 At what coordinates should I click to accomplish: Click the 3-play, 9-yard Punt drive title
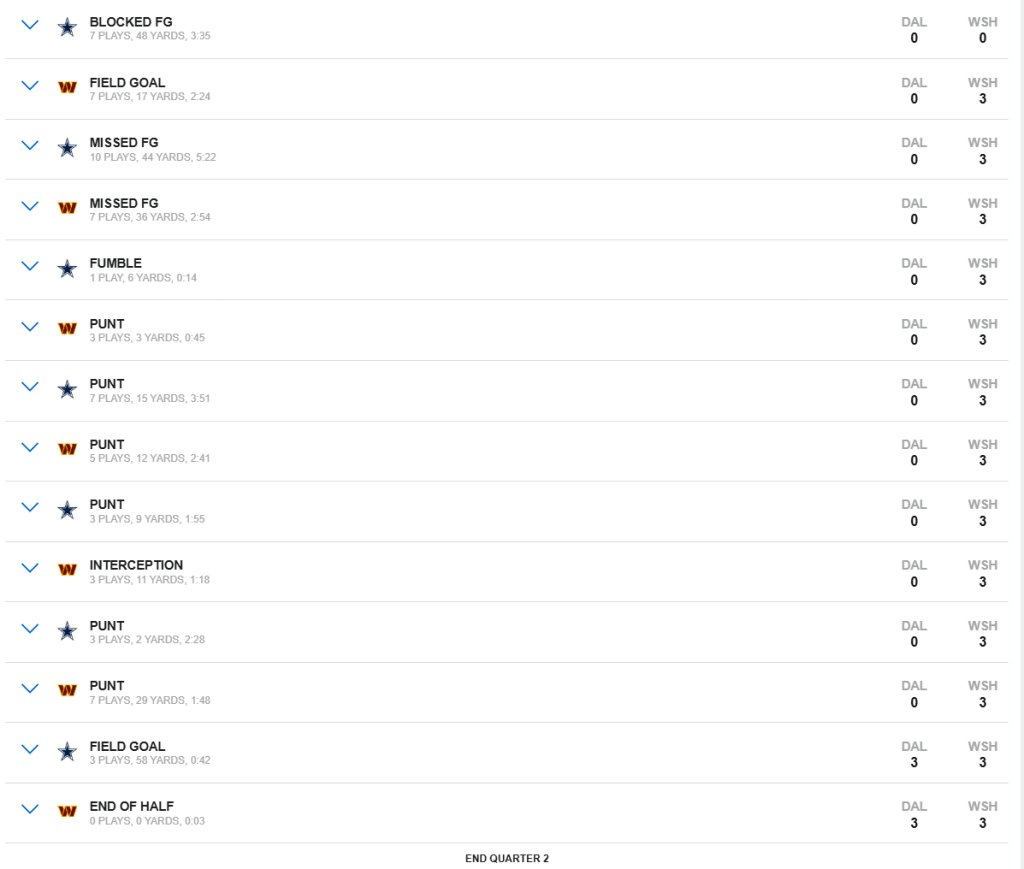click(107, 504)
